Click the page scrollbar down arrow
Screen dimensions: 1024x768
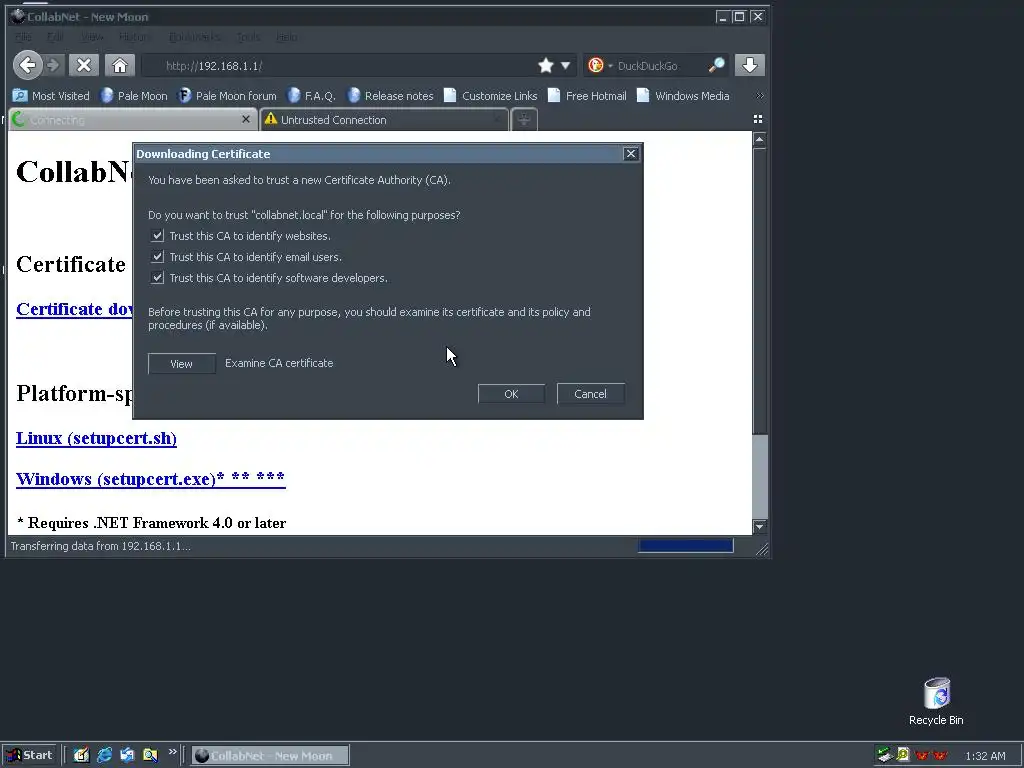[759, 526]
